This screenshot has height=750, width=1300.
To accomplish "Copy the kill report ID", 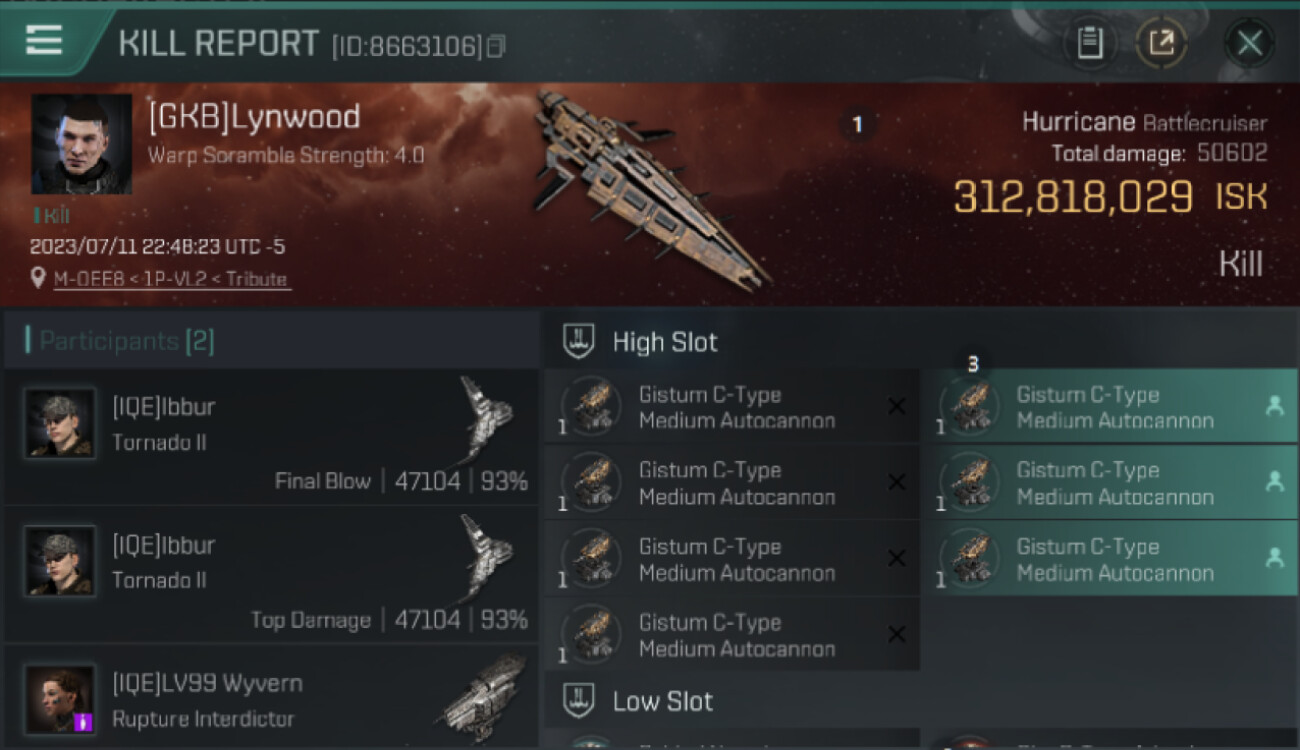I will coord(497,46).
